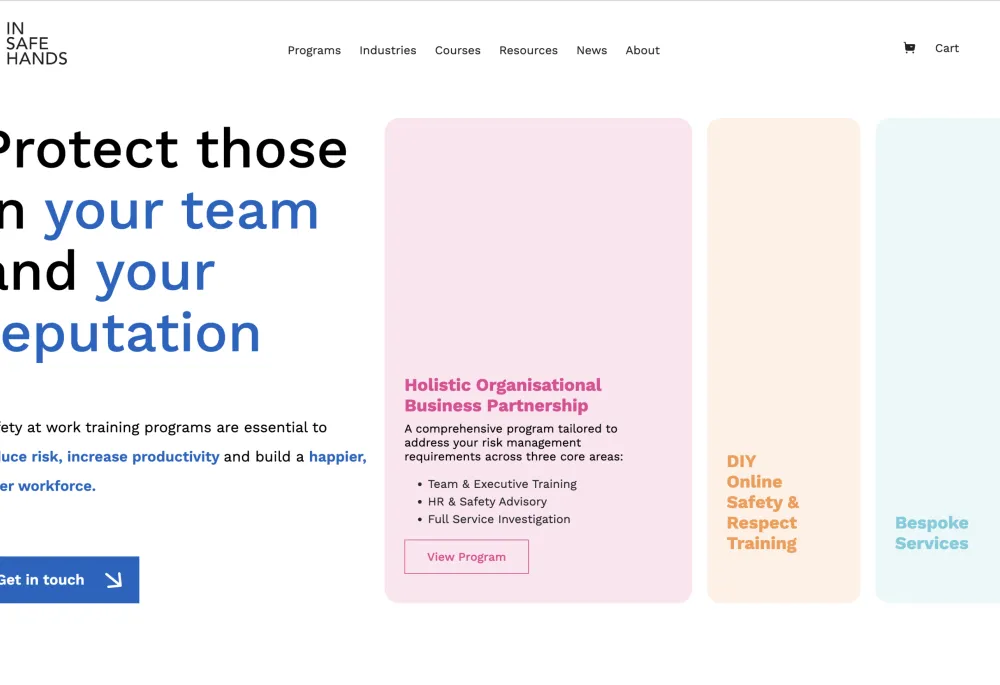Click the View Program button
This screenshot has width=1000, height=685.
pos(466,557)
